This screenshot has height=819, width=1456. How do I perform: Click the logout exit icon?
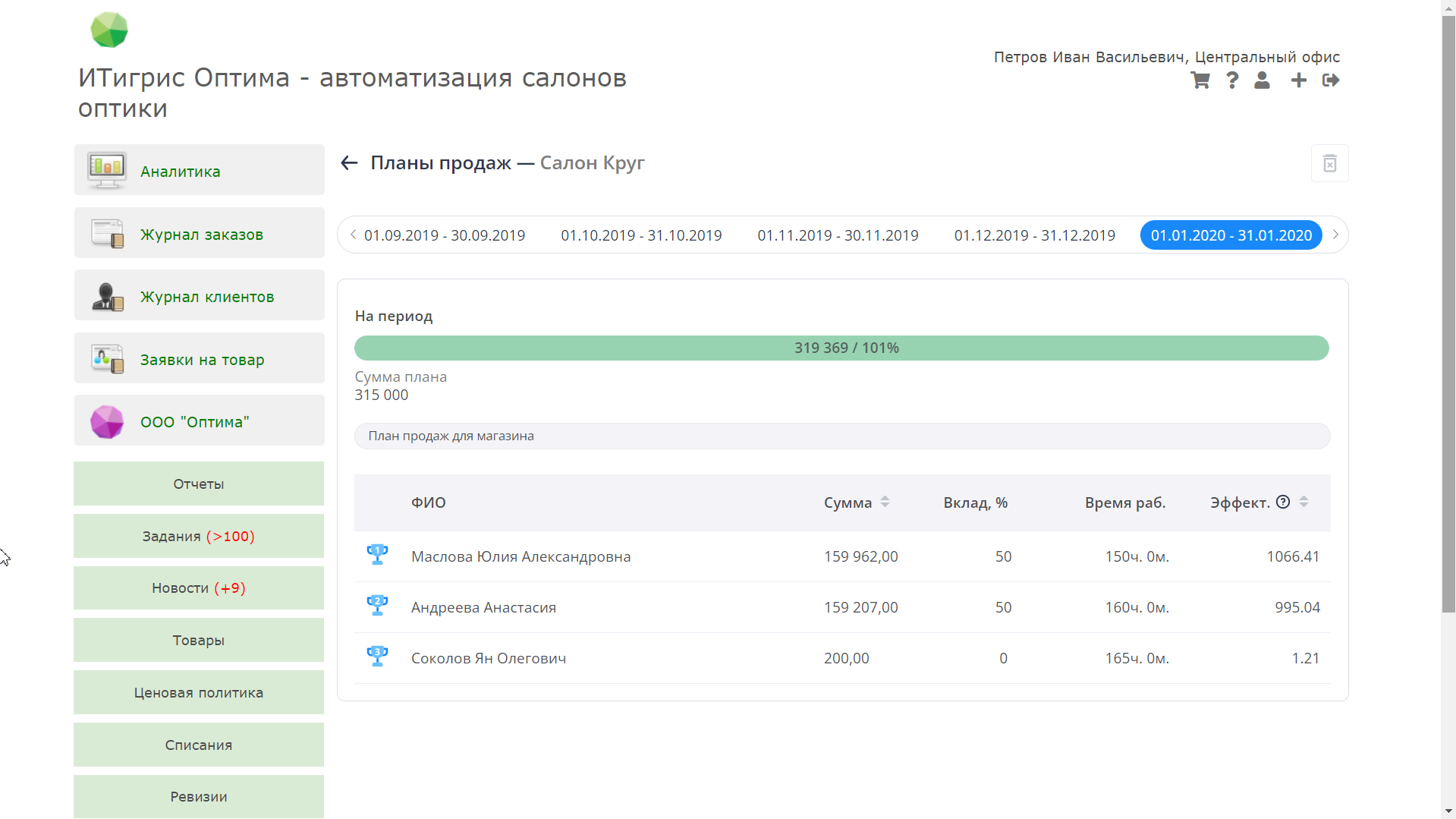1331,80
